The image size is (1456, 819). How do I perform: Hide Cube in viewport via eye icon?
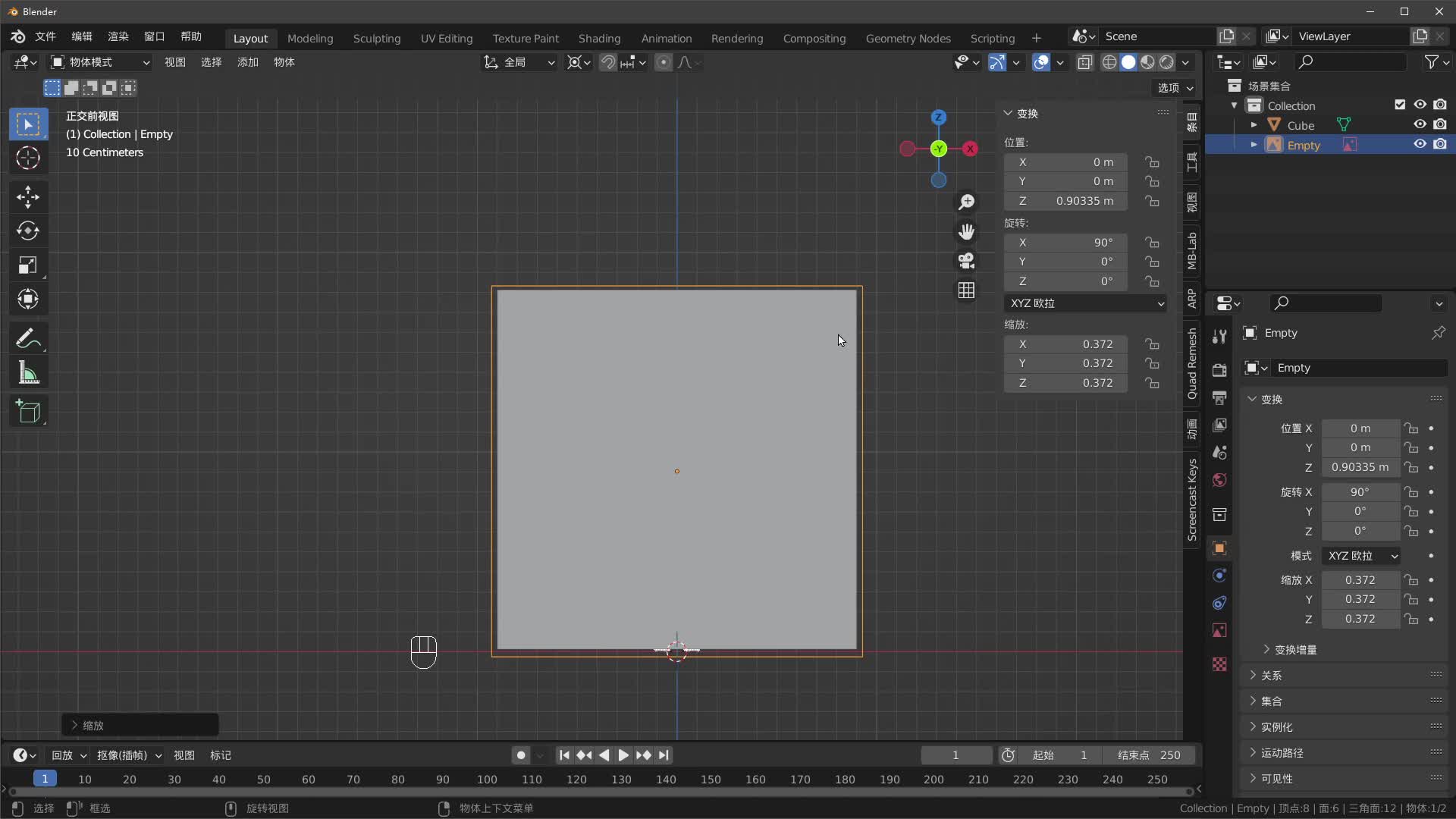click(1420, 124)
